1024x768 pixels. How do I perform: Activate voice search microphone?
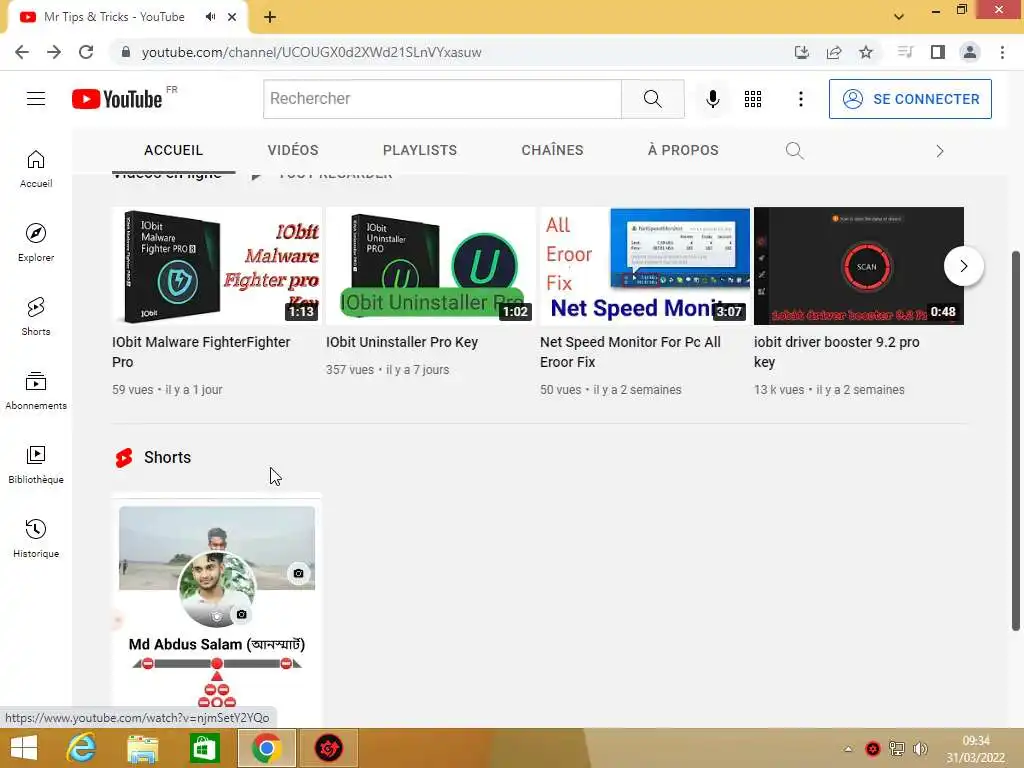pos(712,99)
